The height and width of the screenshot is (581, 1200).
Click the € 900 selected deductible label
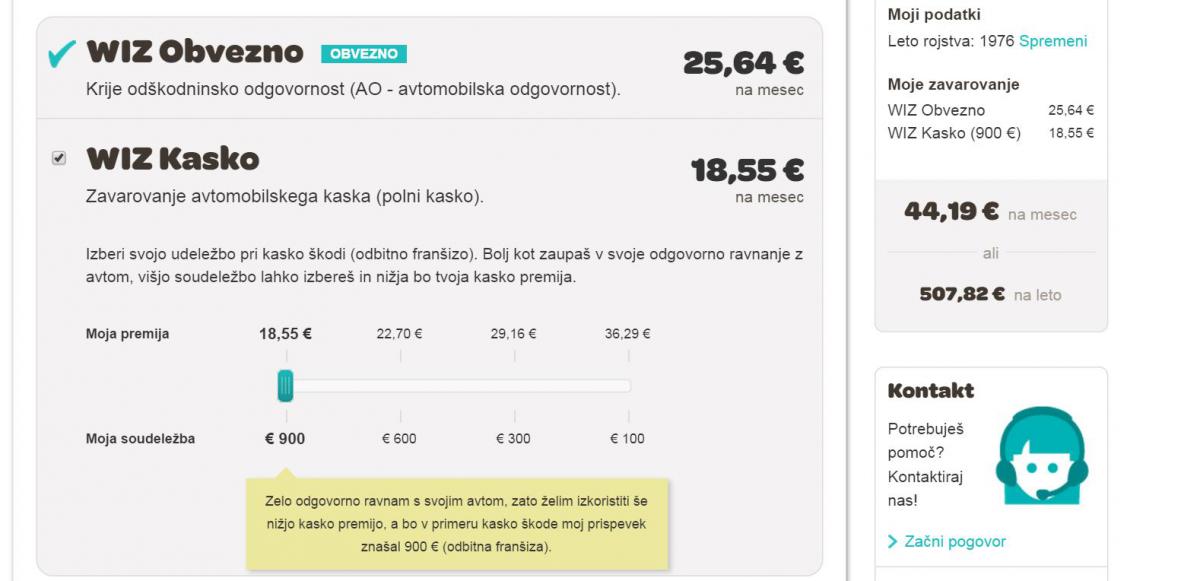click(285, 438)
